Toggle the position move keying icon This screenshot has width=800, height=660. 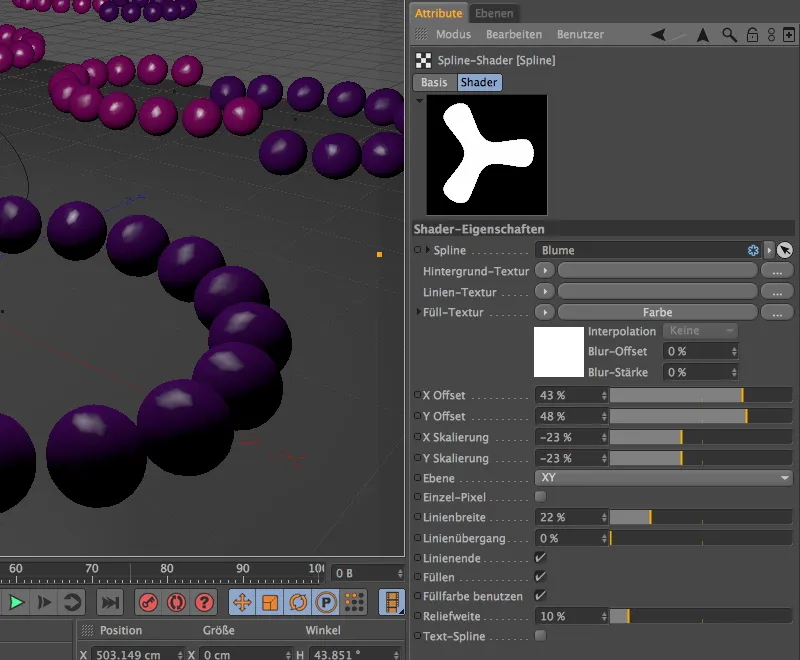pos(241,602)
